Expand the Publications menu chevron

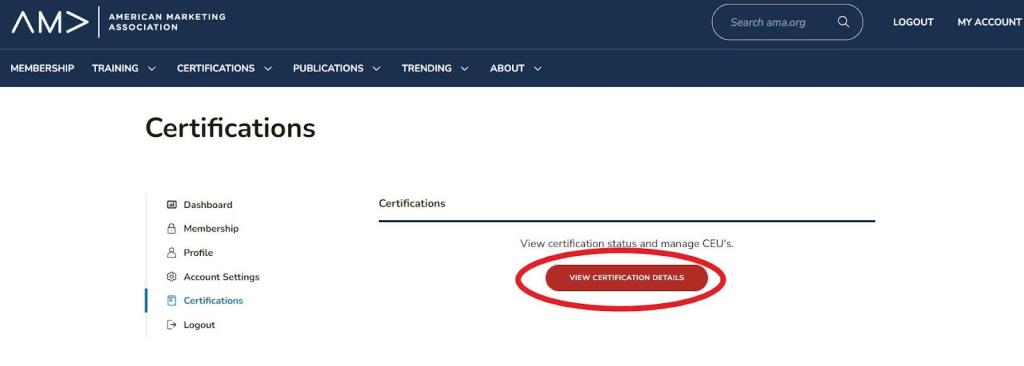click(376, 69)
